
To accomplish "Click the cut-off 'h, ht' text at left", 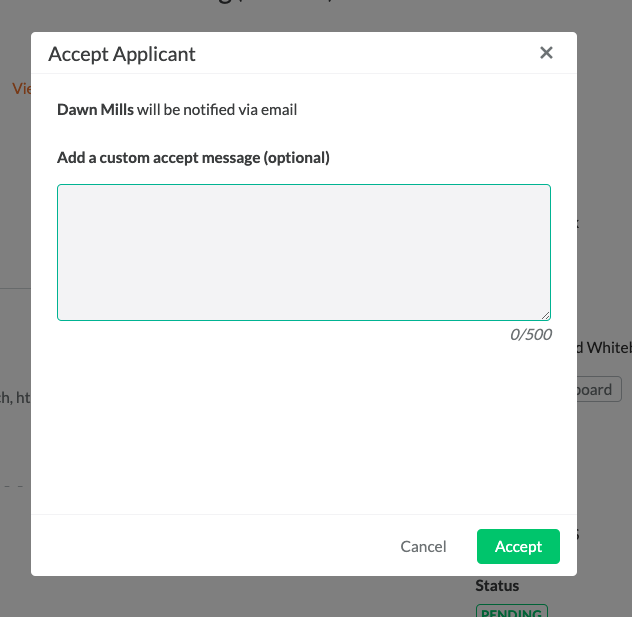I will point(15,398).
